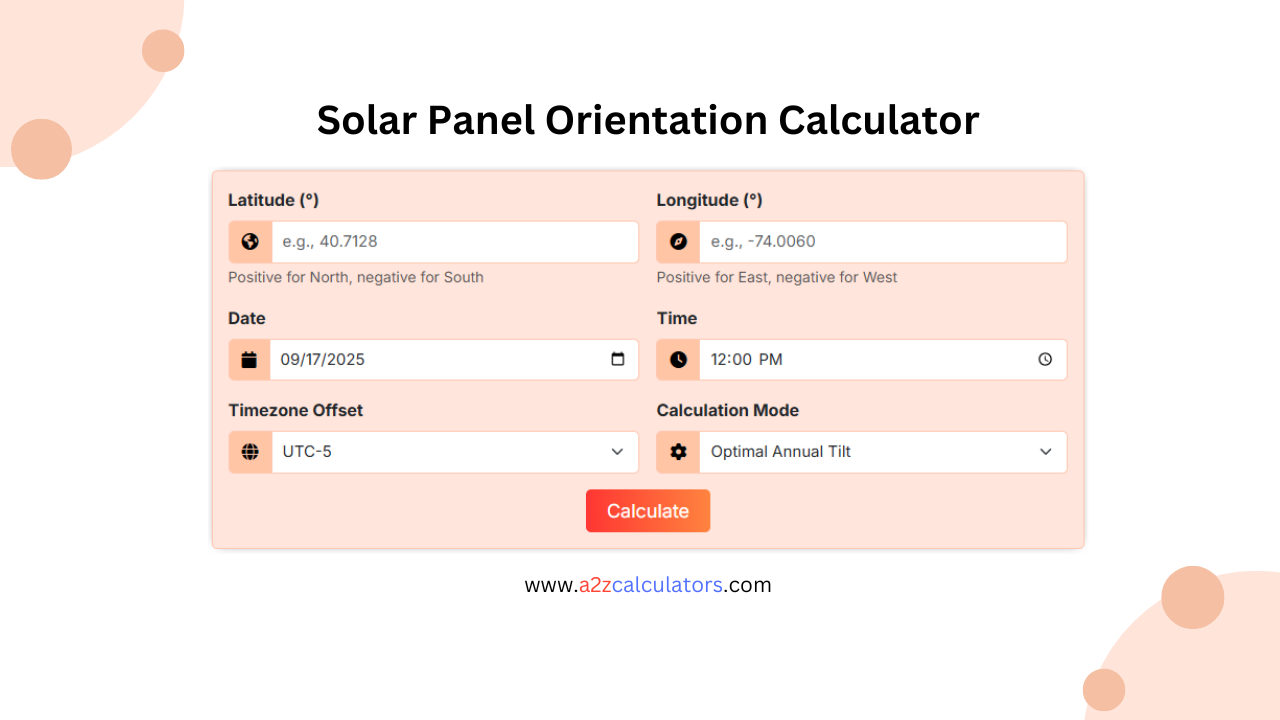Click the compass icon beside the Longitude field
This screenshot has height=720, width=1280.
point(677,241)
